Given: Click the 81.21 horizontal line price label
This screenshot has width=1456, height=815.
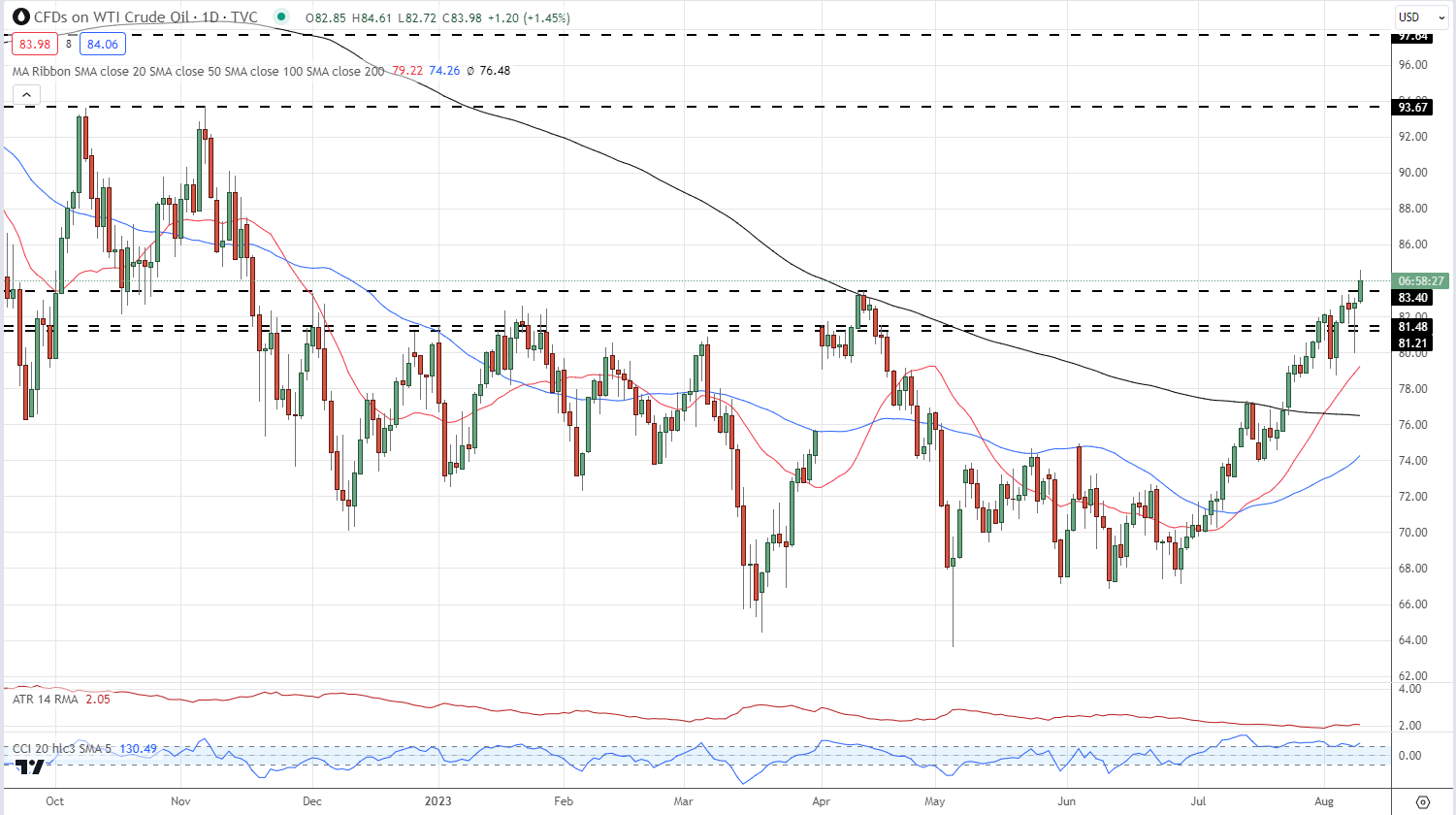Looking at the screenshot, I should (1412, 343).
